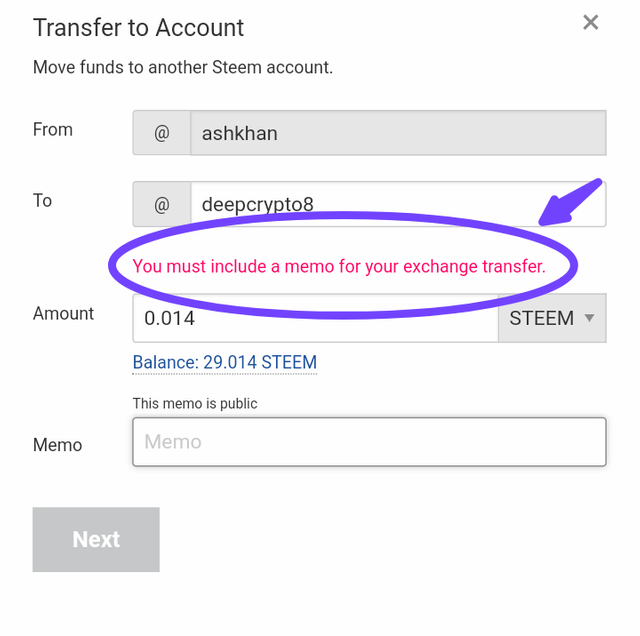Click the "From" field label
The width and height of the screenshot is (640, 636).
click(x=53, y=130)
